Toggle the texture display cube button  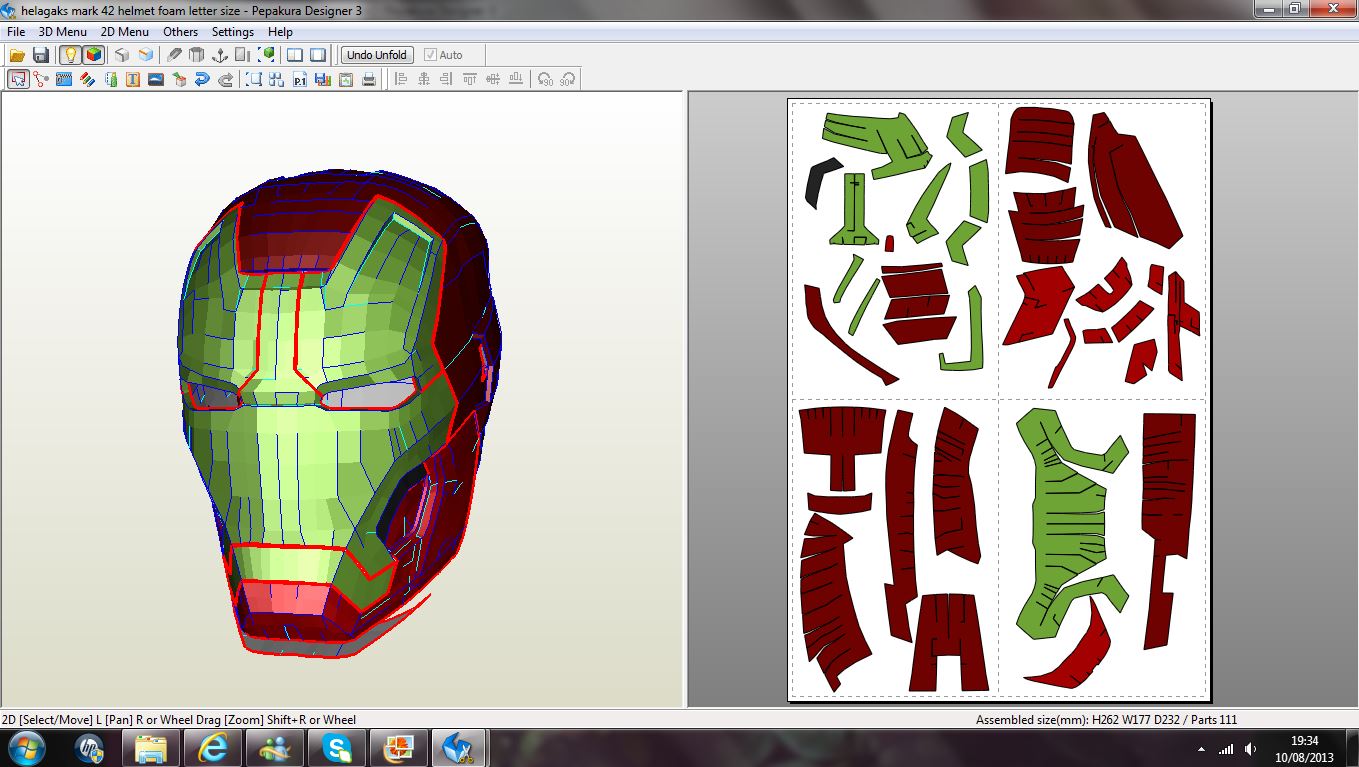(x=93, y=55)
